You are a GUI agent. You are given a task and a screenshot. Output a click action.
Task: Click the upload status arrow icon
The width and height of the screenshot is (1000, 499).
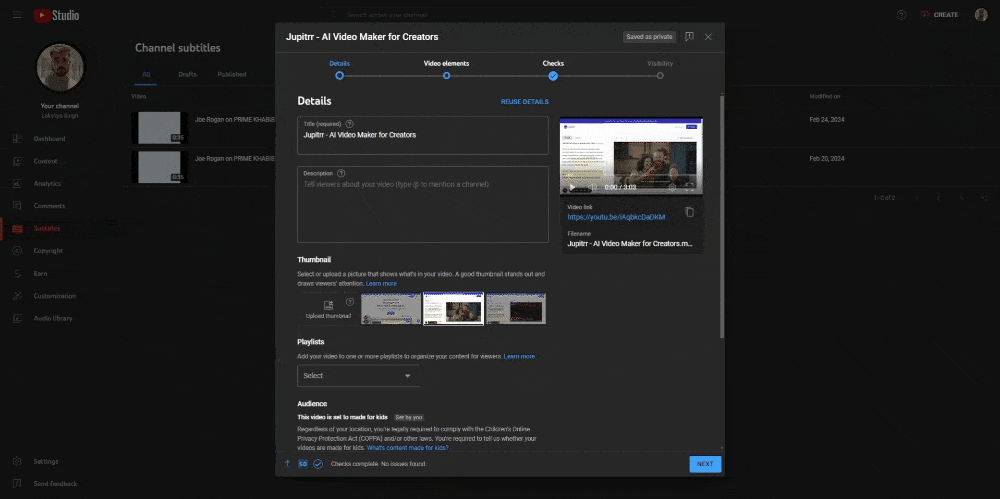tap(288, 464)
